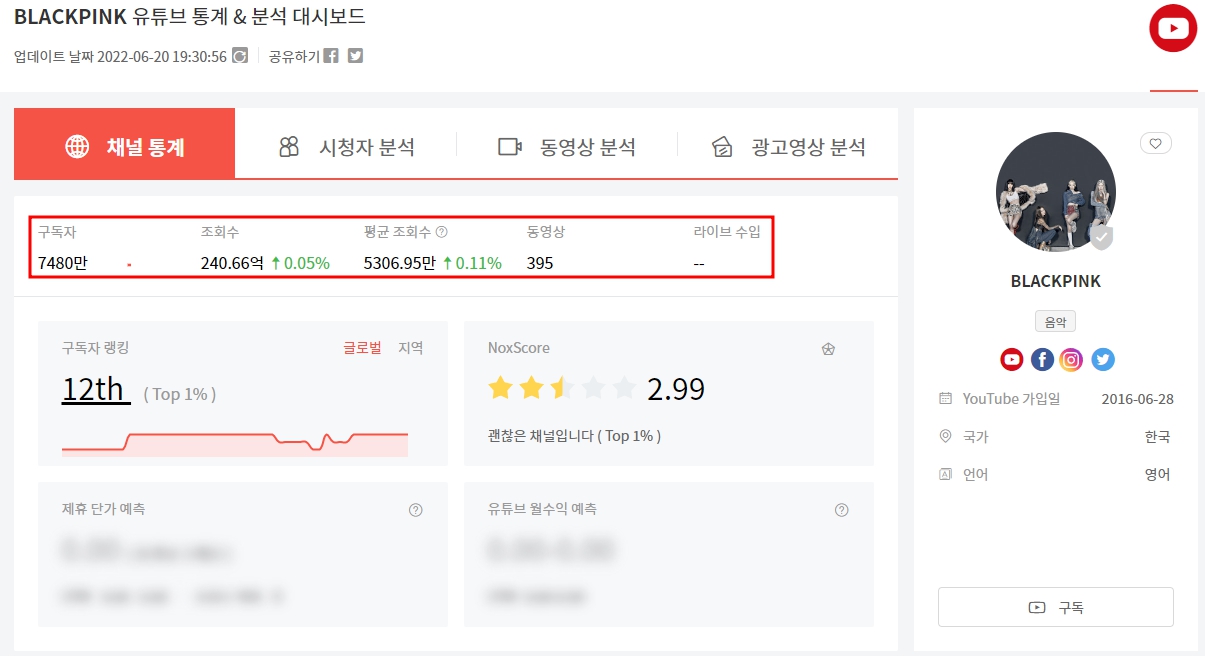The height and width of the screenshot is (656, 1205).
Task: Open the 유튜브 월수익 예측 help icon
Action: (841, 509)
